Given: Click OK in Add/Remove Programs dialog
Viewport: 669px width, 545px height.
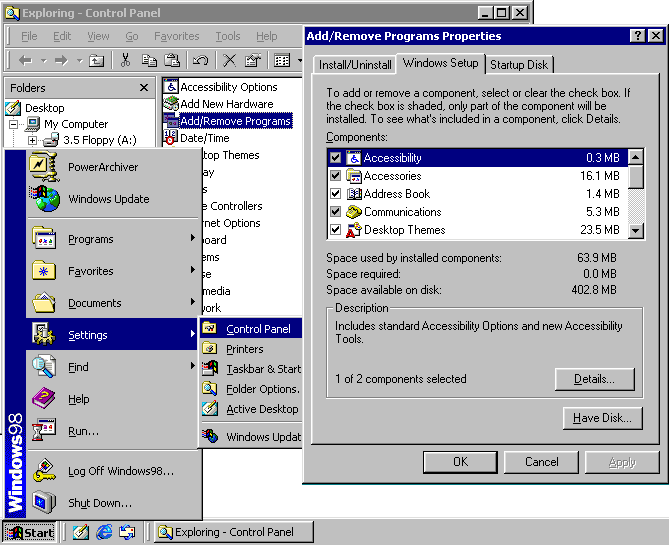Looking at the screenshot, I should pyautogui.click(x=460, y=462).
